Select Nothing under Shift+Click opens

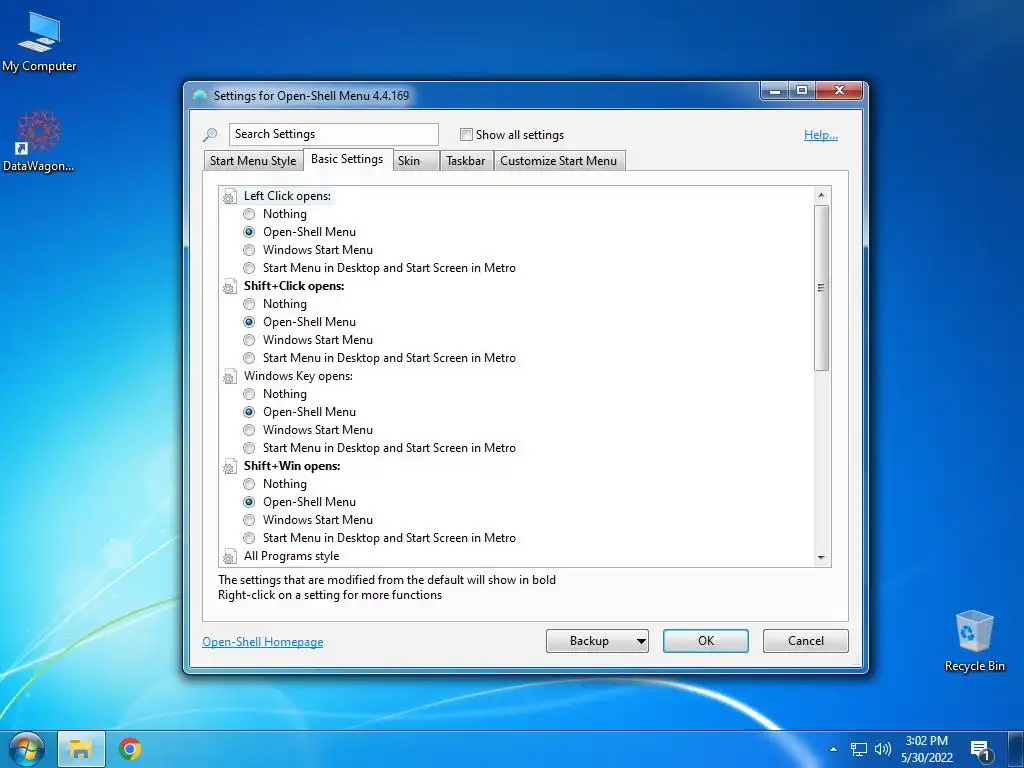[x=249, y=304]
